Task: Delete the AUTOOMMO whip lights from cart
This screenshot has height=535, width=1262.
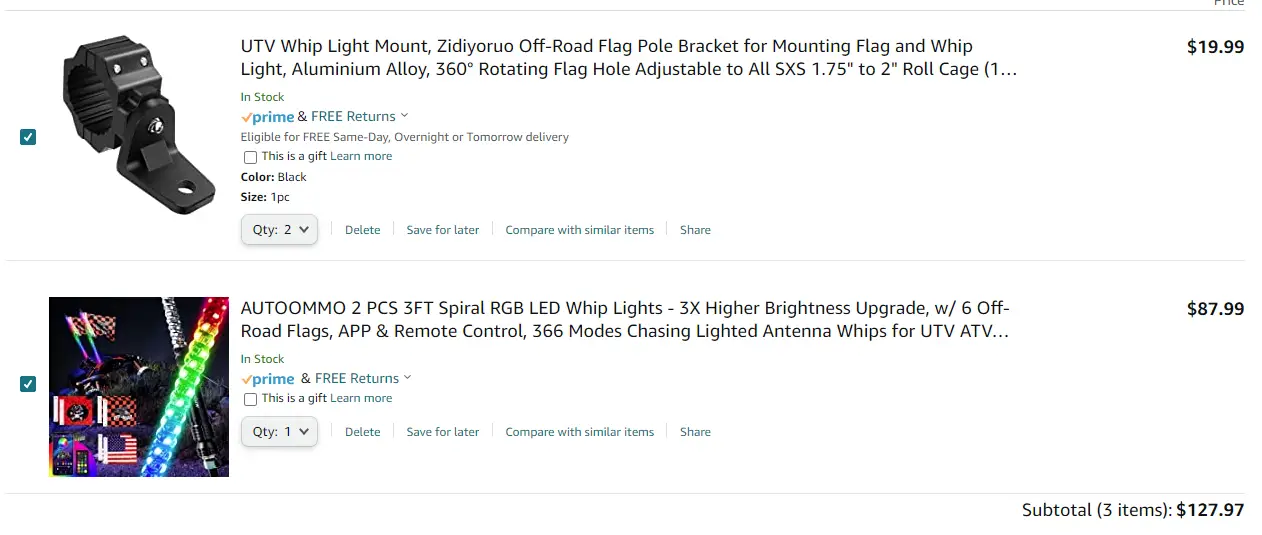Action: point(363,432)
